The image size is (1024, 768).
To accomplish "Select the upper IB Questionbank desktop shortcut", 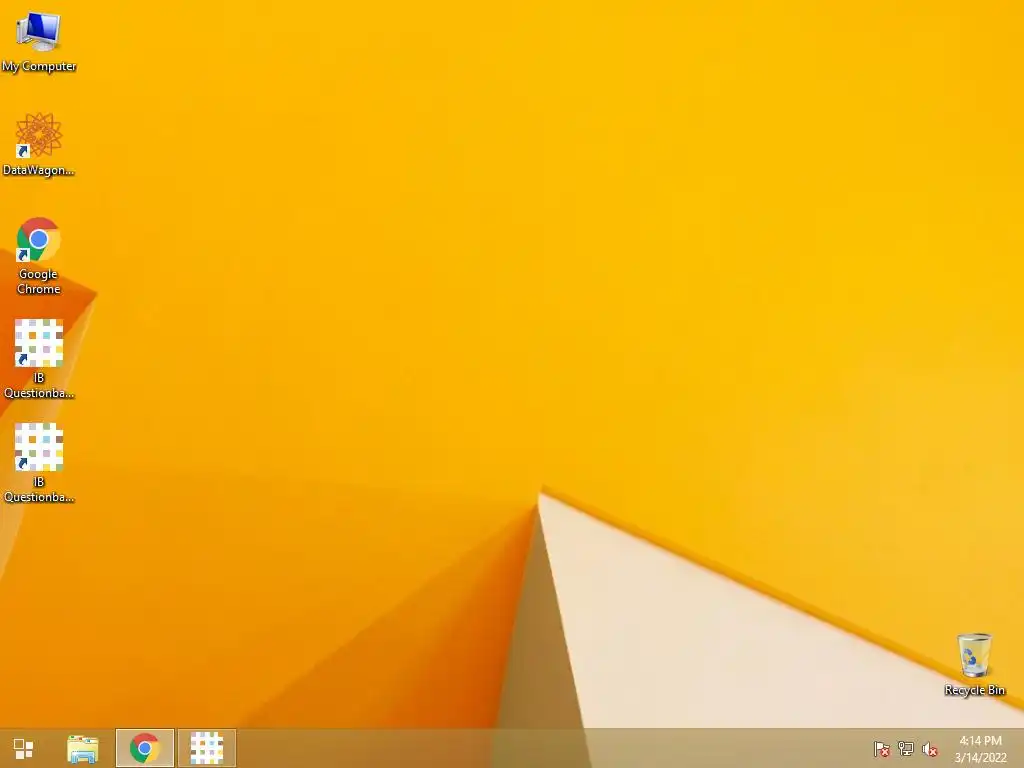I will click(x=39, y=359).
